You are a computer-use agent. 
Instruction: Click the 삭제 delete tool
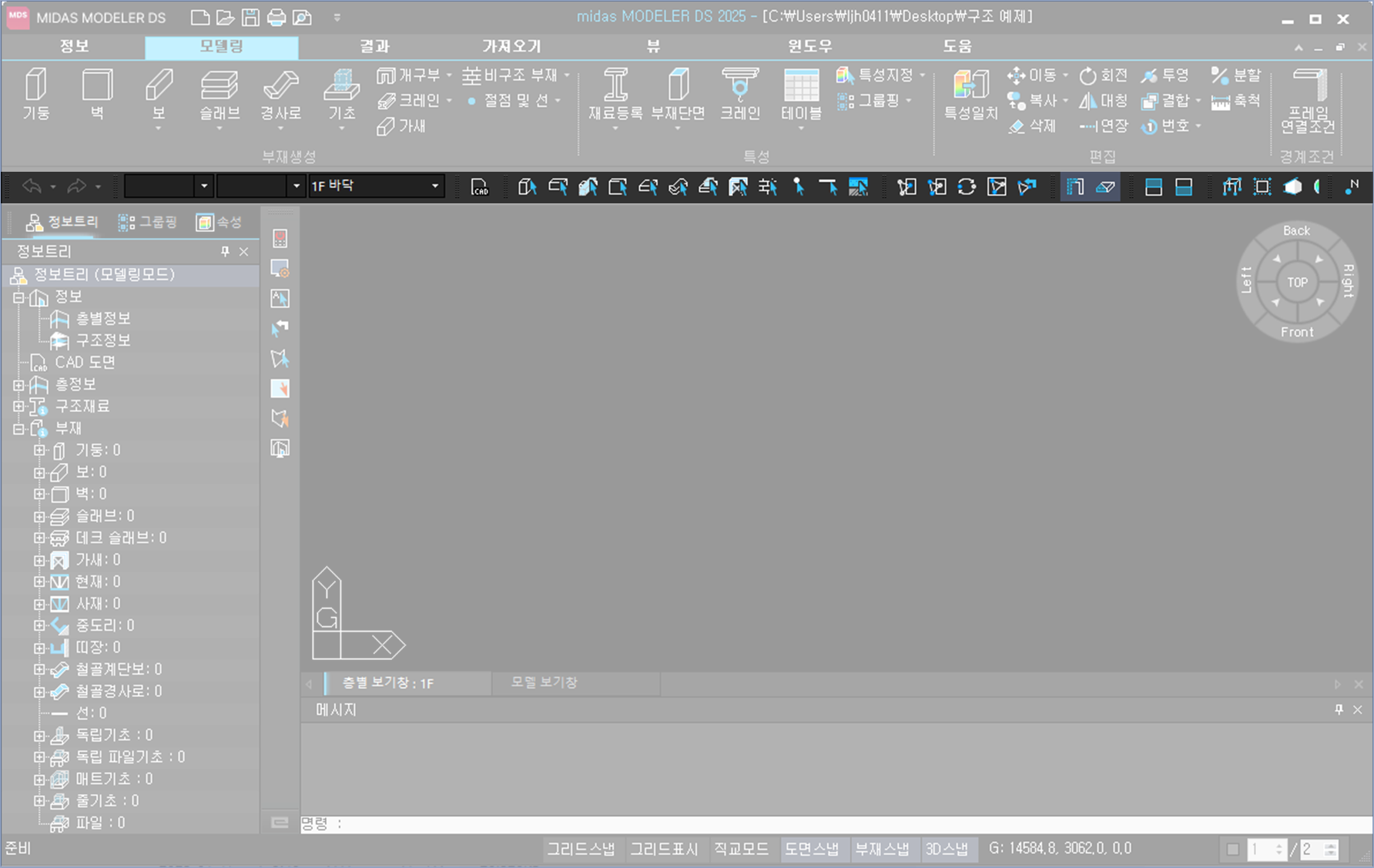click(x=1032, y=126)
